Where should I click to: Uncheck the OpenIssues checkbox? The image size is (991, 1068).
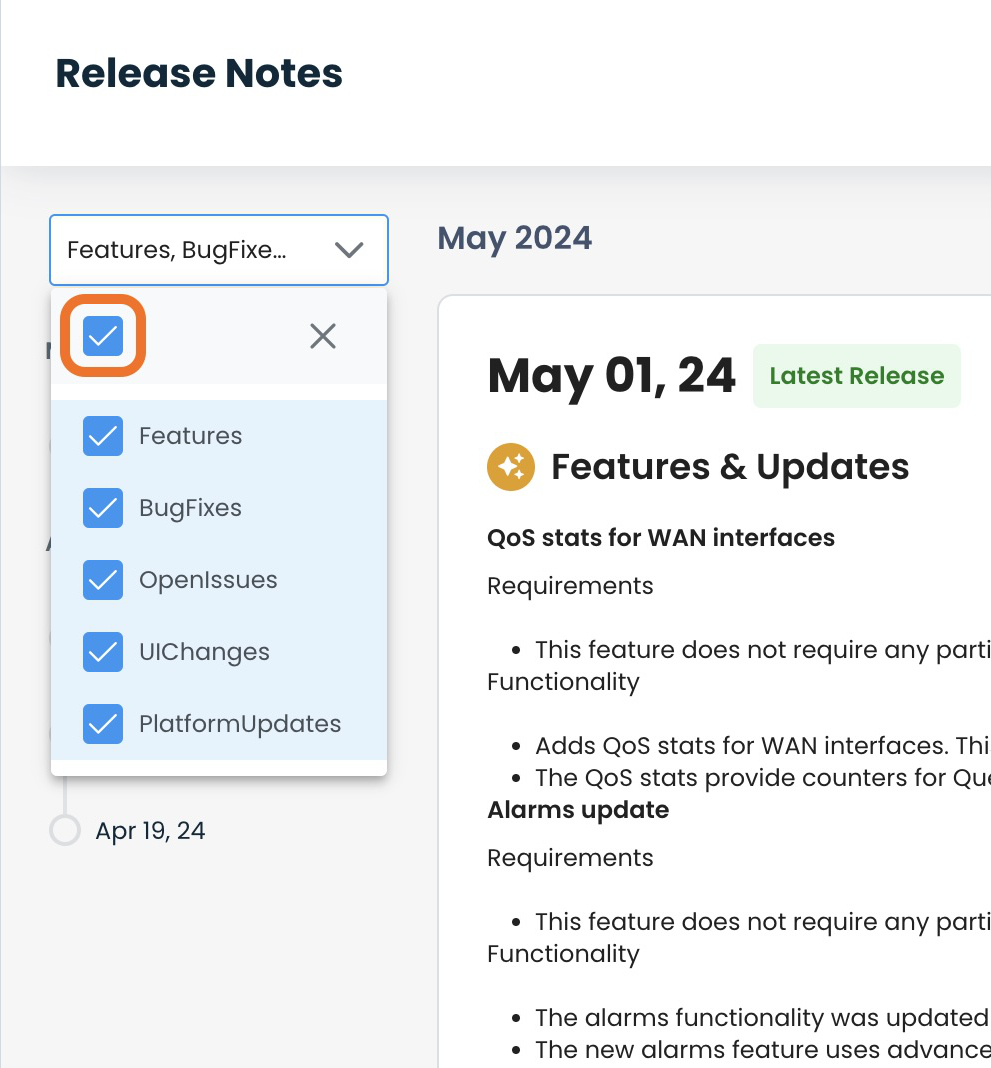(x=103, y=580)
